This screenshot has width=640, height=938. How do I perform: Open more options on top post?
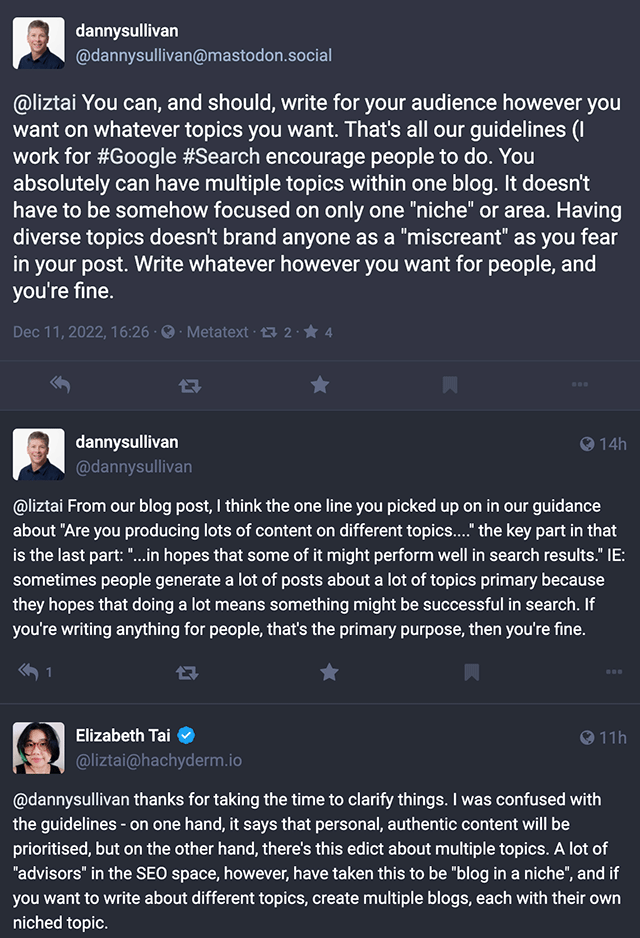pyautogui.click(x=580, y=385)
